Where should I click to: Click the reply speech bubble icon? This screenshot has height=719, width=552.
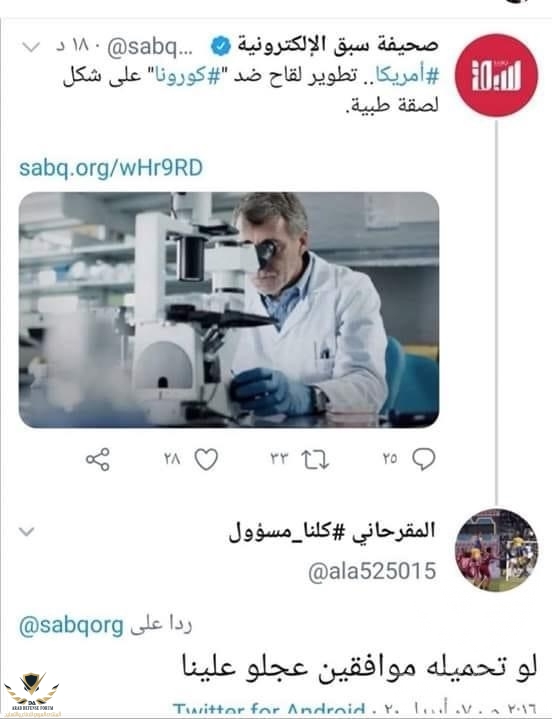coord(424,459)
